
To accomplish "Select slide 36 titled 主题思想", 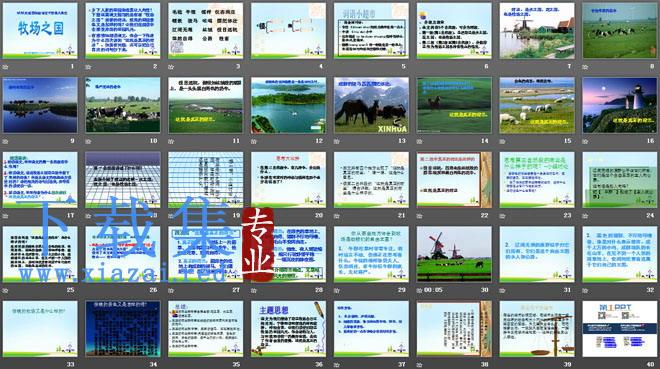I will [x=288, y=329].
